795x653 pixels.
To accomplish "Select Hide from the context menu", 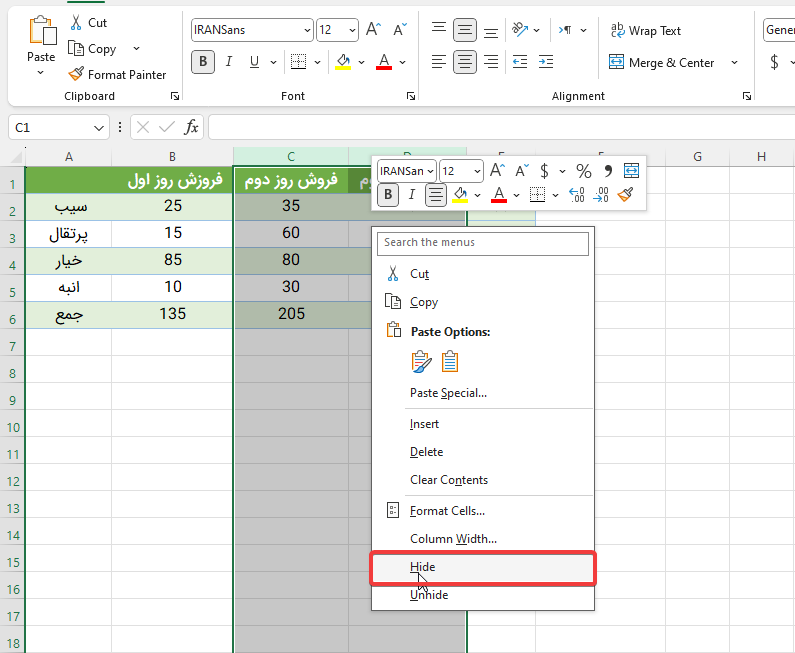I will tap(423, 567).
